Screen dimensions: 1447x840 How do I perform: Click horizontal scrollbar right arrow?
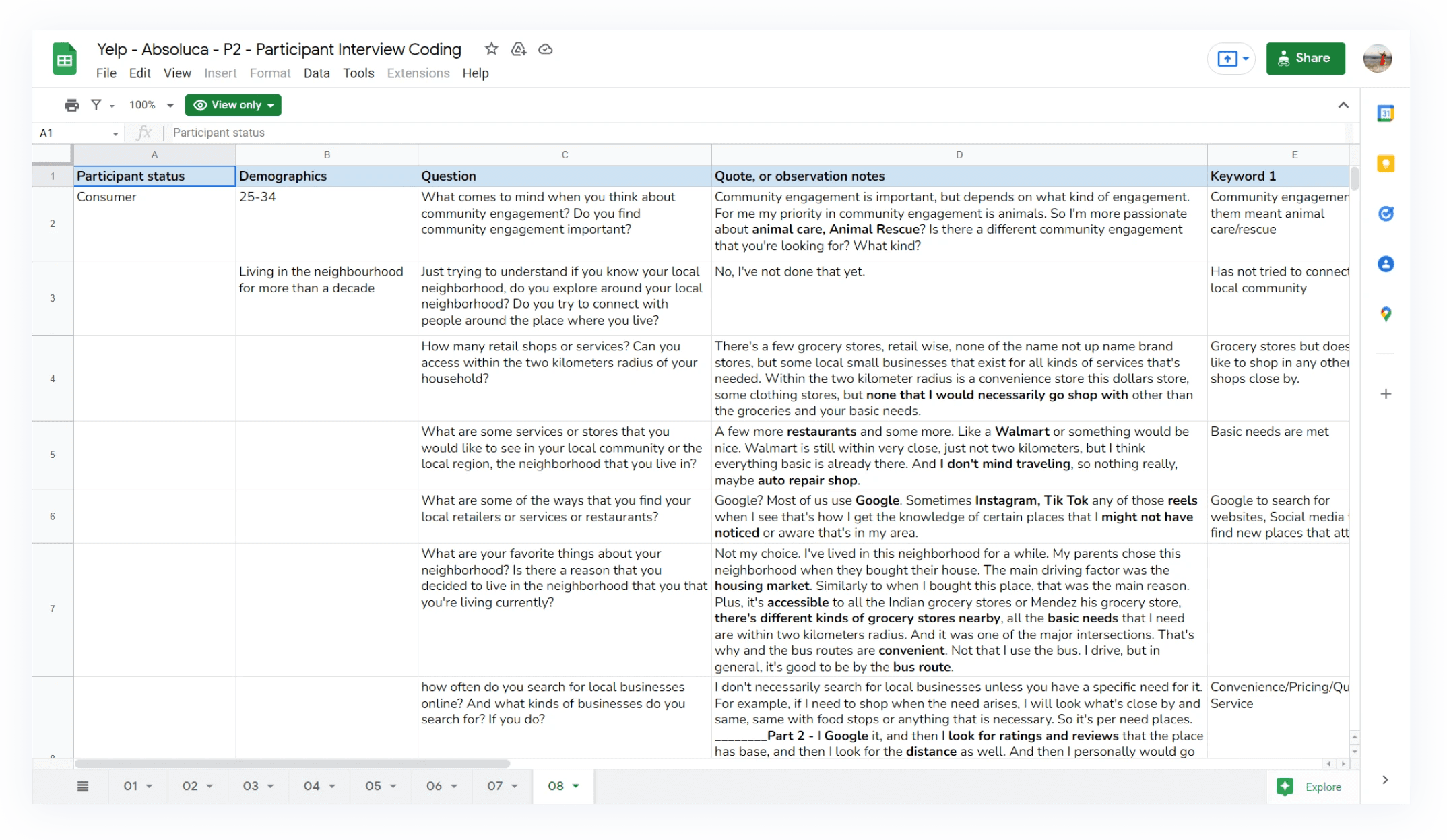pos(1344,764)
